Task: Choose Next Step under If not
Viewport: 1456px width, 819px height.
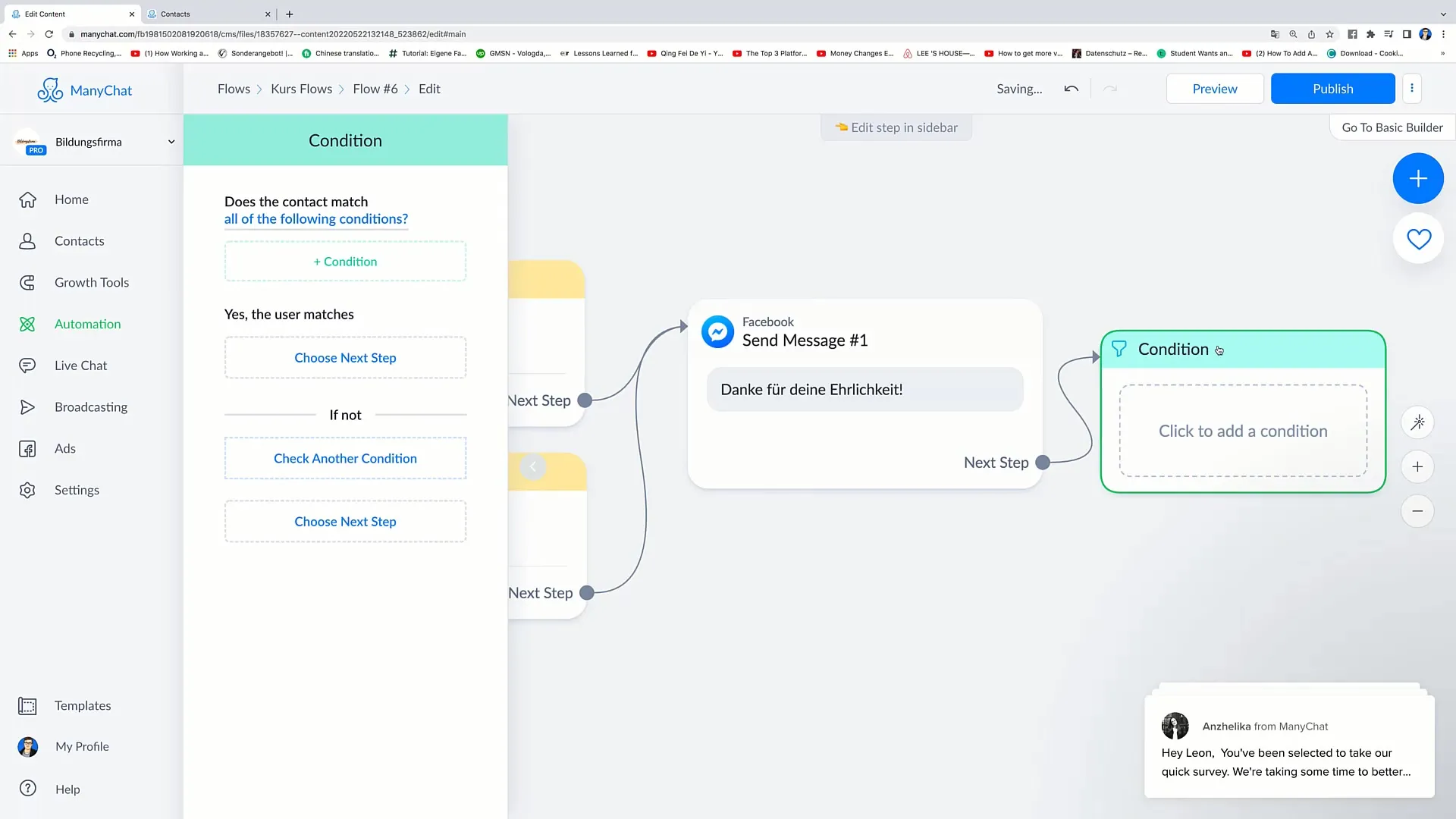Action: (345, 522)
